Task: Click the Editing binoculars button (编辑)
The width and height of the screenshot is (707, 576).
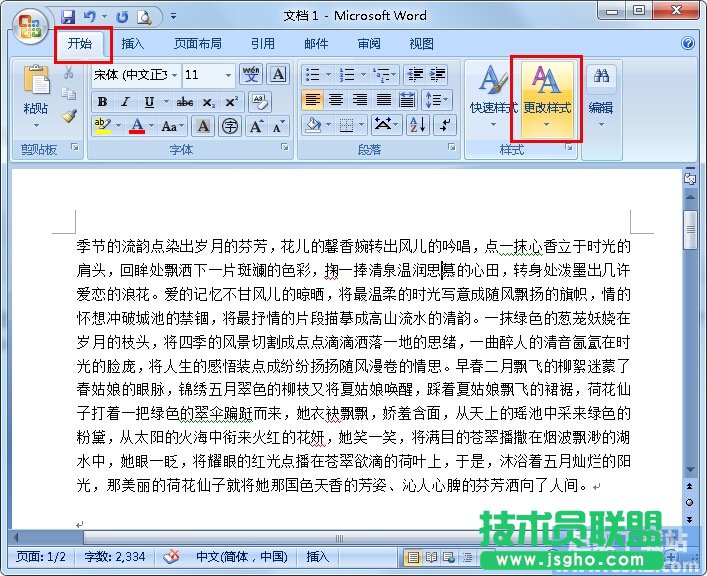Action: 601,92
